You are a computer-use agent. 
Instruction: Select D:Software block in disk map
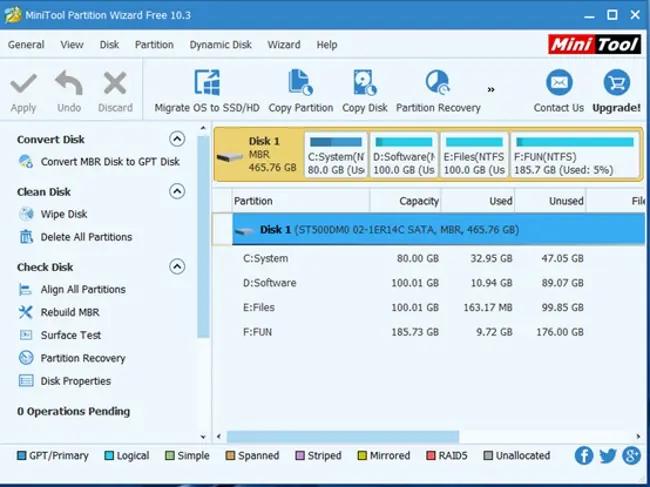coord(404,155)
